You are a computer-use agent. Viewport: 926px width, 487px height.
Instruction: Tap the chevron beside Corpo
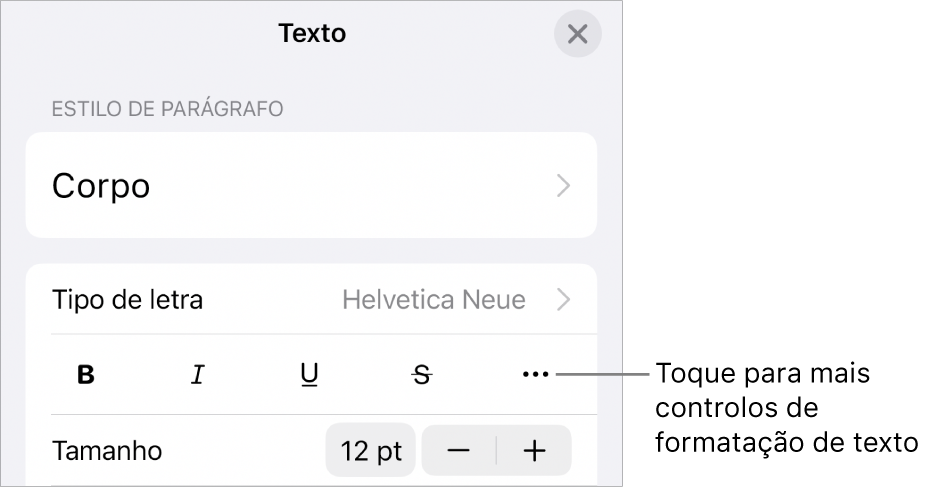564,186
